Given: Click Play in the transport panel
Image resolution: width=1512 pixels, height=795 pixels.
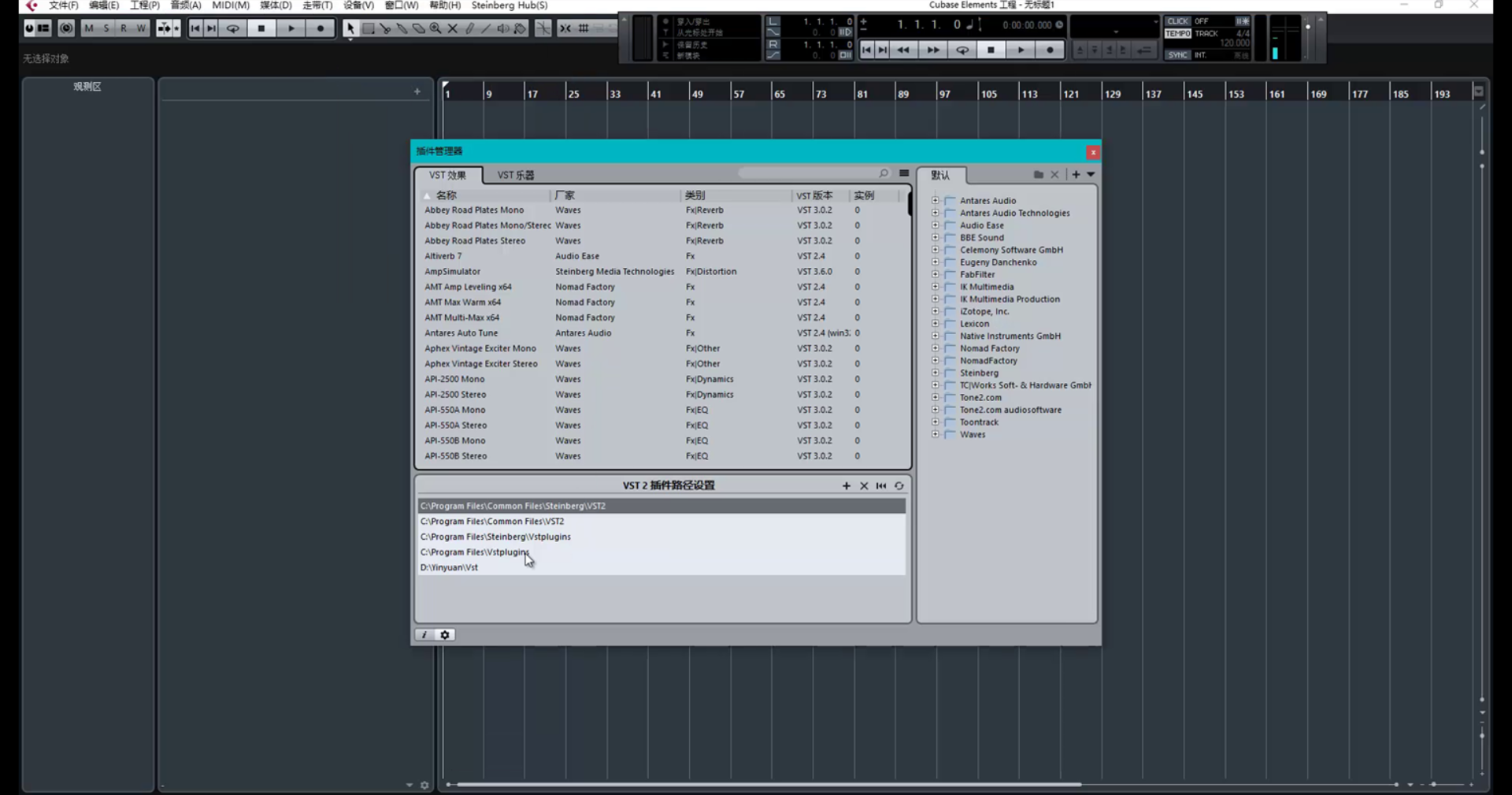Looking at the screenshot, I should (x=1021, y=50).
